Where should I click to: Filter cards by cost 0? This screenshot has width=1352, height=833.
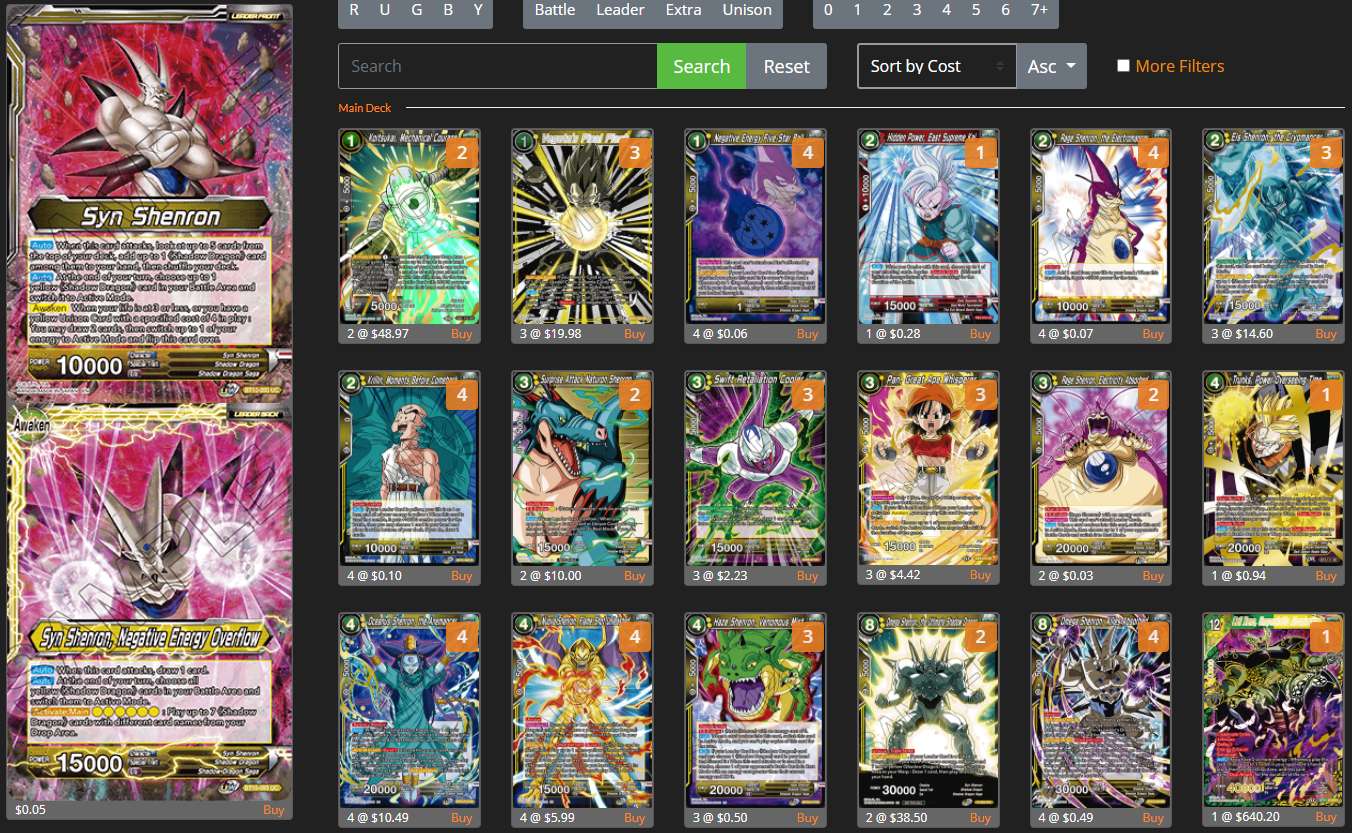tap(827, 9)
